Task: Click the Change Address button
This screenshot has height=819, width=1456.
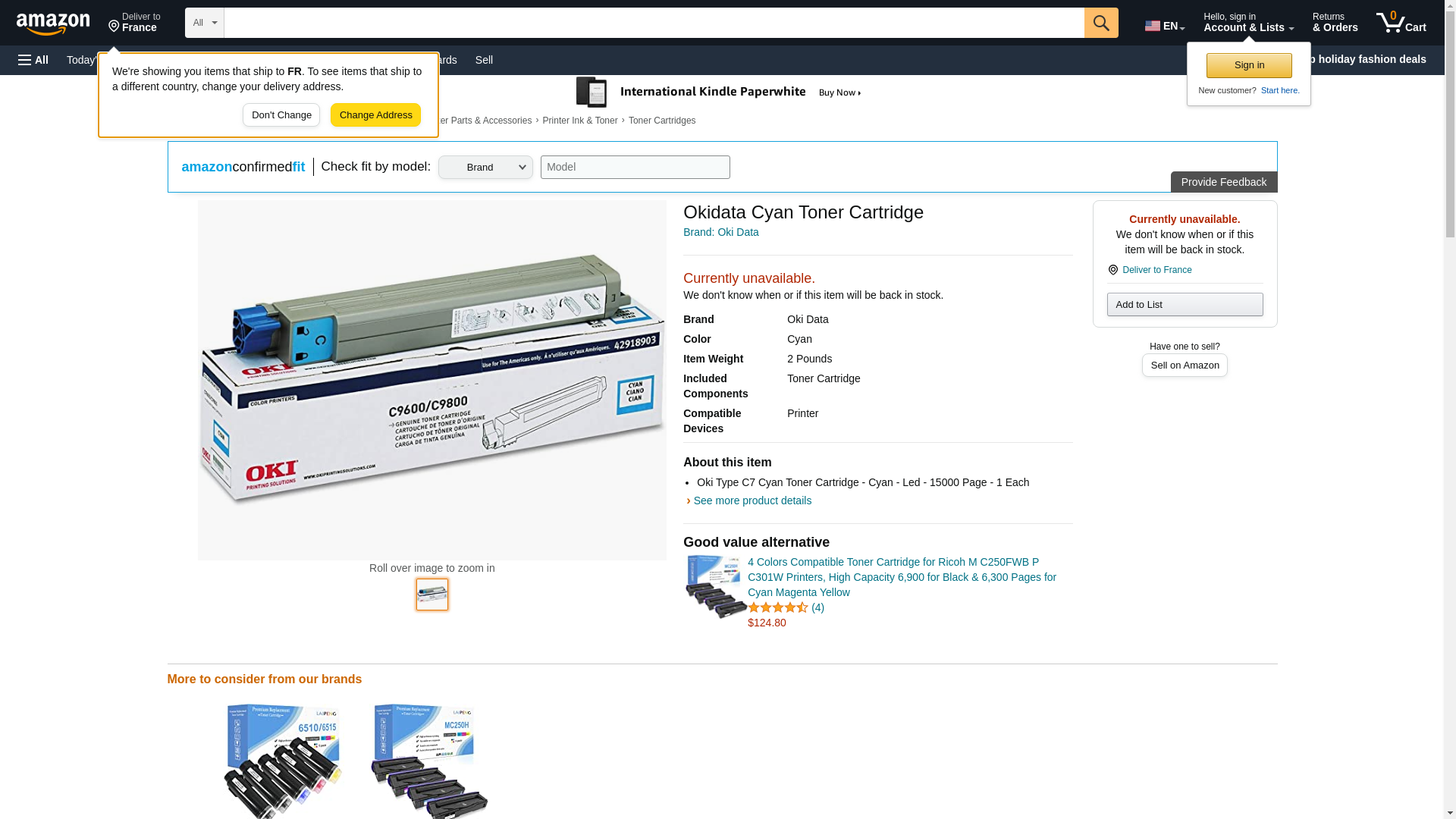Action: click(375, 115)
